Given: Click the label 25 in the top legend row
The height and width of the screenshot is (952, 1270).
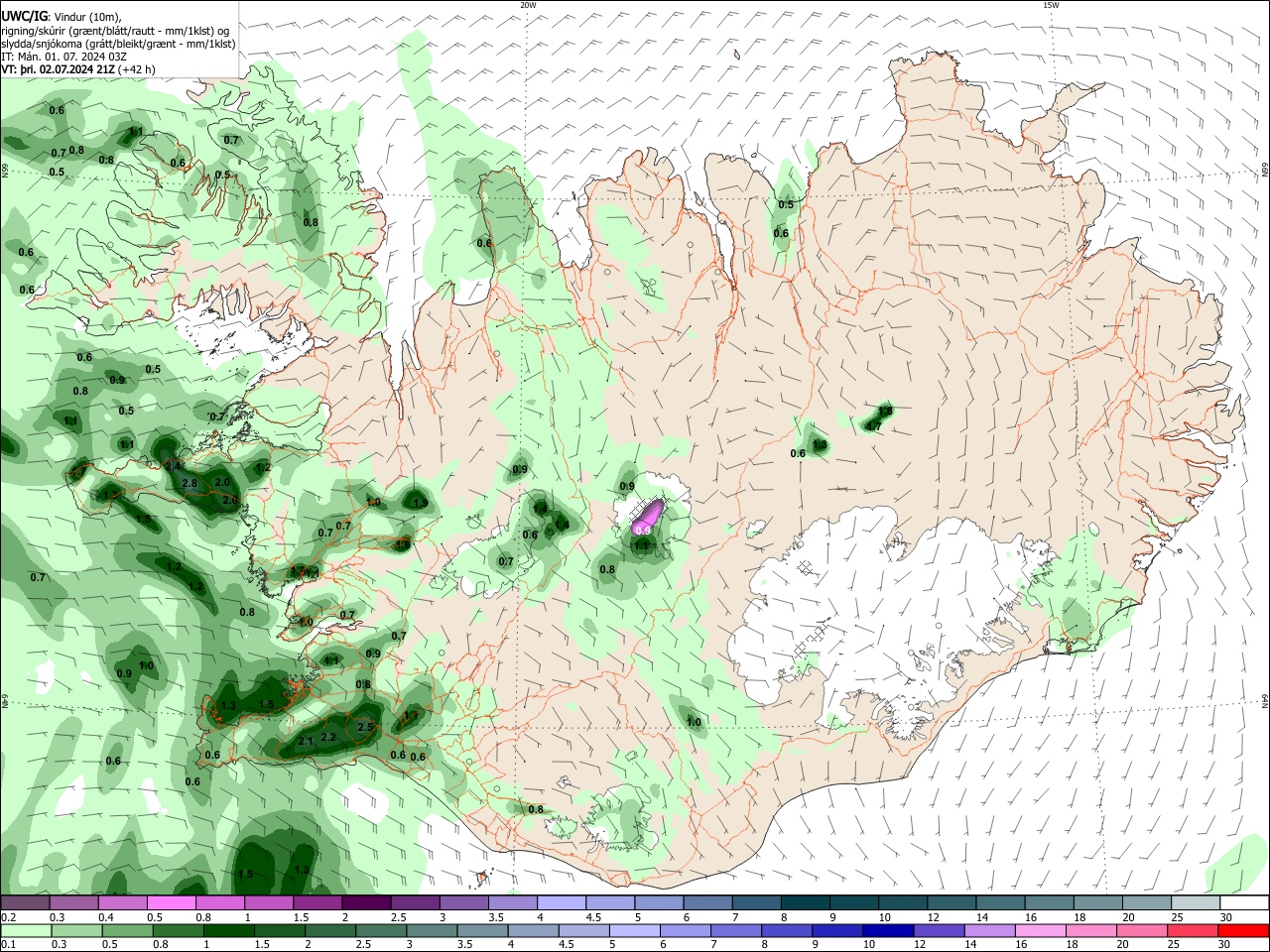Looking at the screenshot, I should coord(1177,917).
